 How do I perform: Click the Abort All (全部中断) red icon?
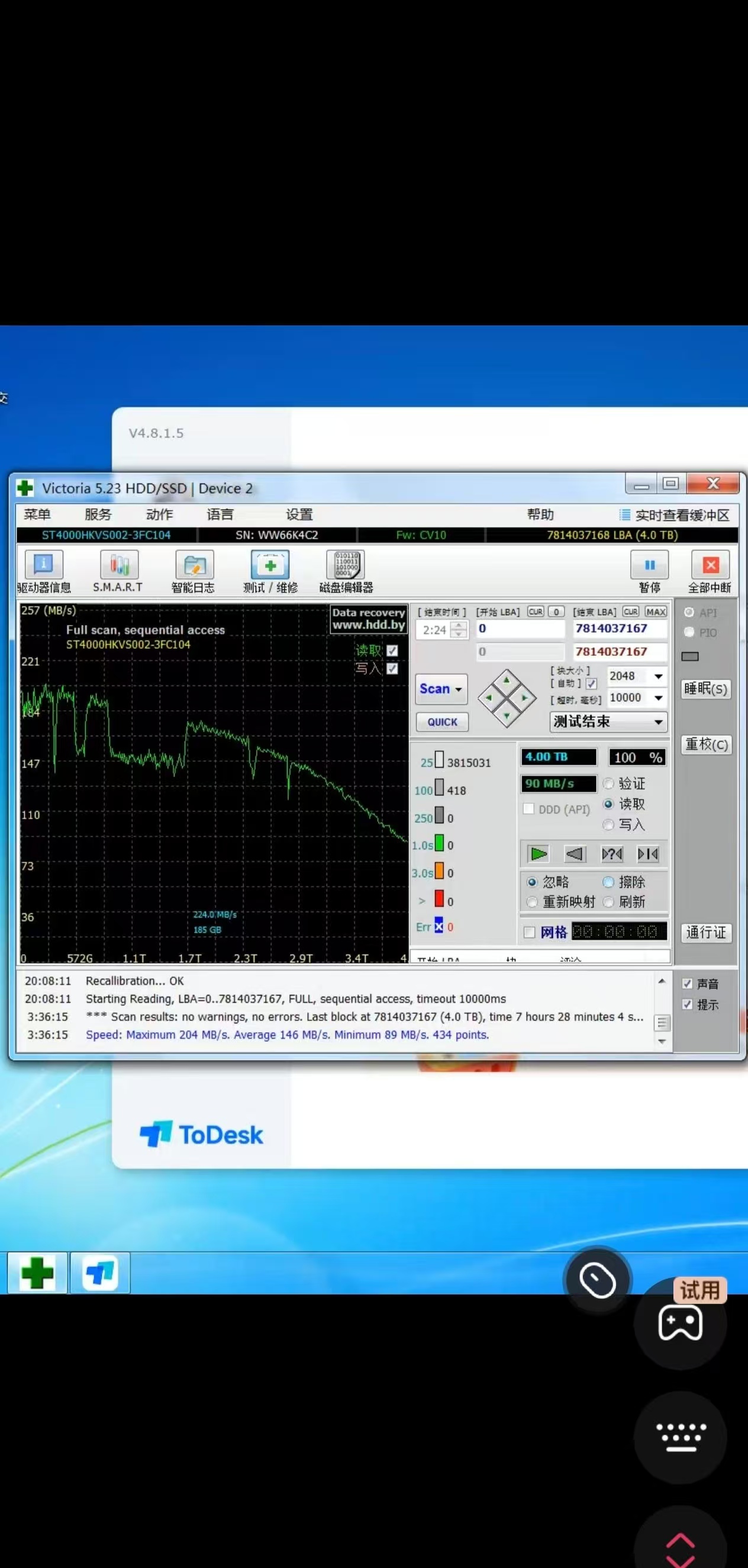pos(710,566)
